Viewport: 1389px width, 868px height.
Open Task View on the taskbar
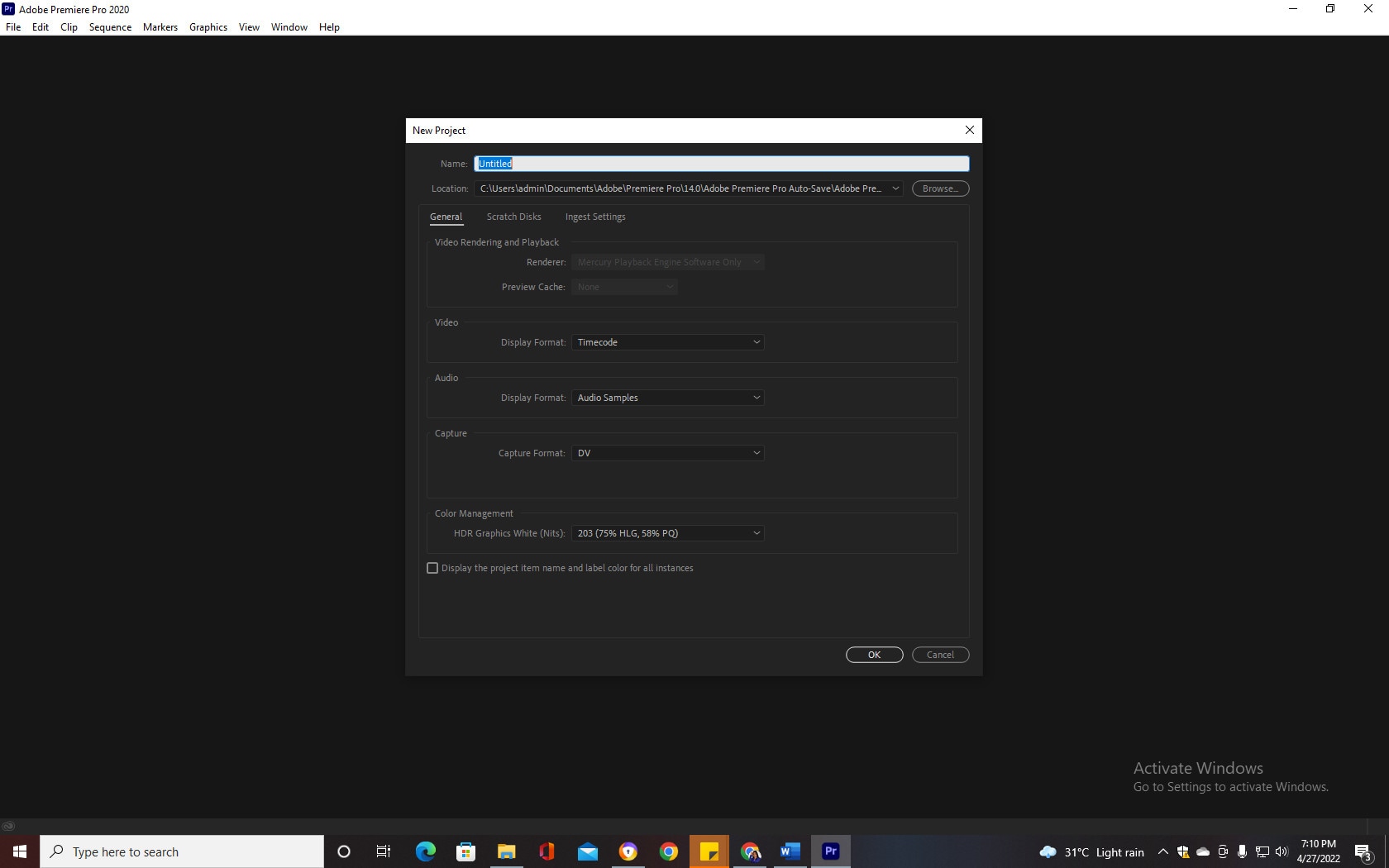coord(384,851)
